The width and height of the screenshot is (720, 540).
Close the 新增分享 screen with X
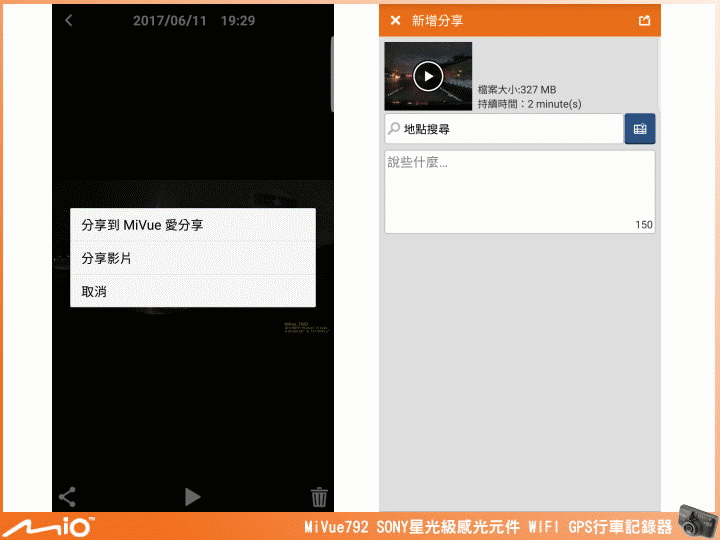click(395, 20)
